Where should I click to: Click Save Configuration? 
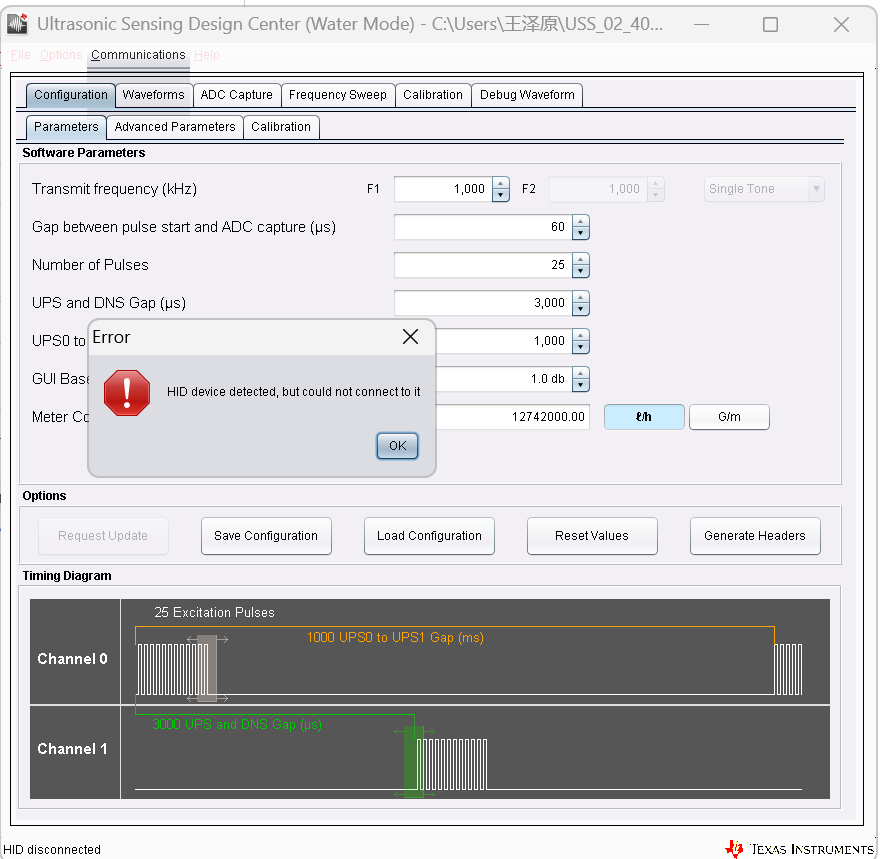(266, 536)
